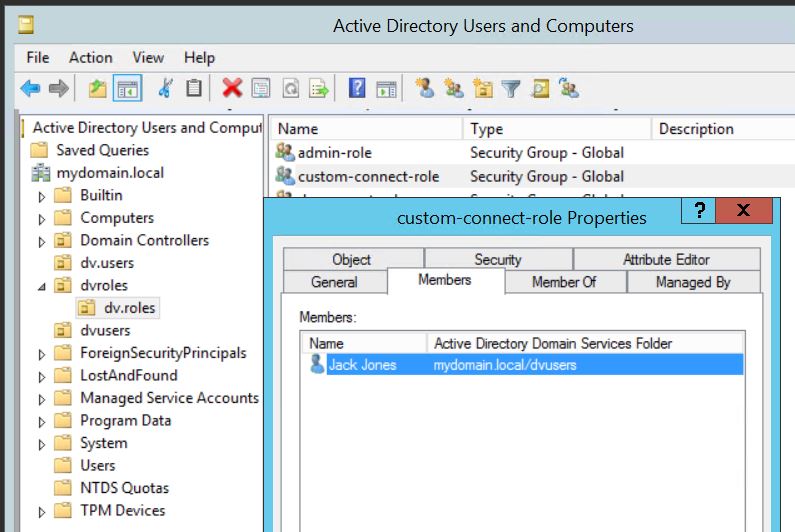Image resolution: width=795 pixels, height=532 pixels.
Task: Open Help via blue question mark icon
Action: [x=356, y=89]
